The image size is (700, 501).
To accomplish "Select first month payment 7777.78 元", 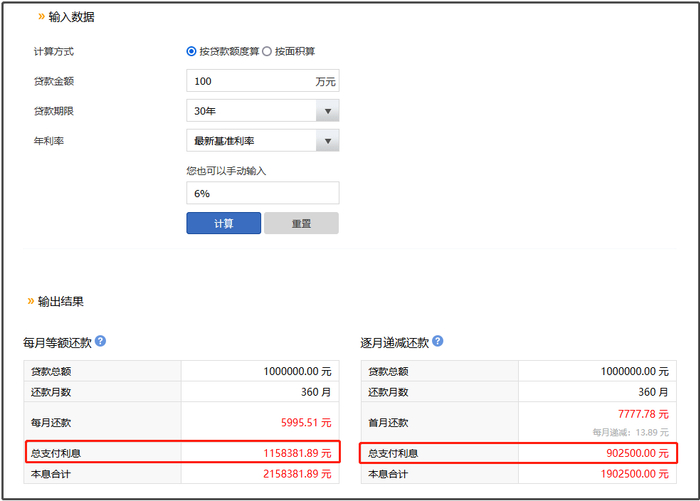I will point(638,414).
